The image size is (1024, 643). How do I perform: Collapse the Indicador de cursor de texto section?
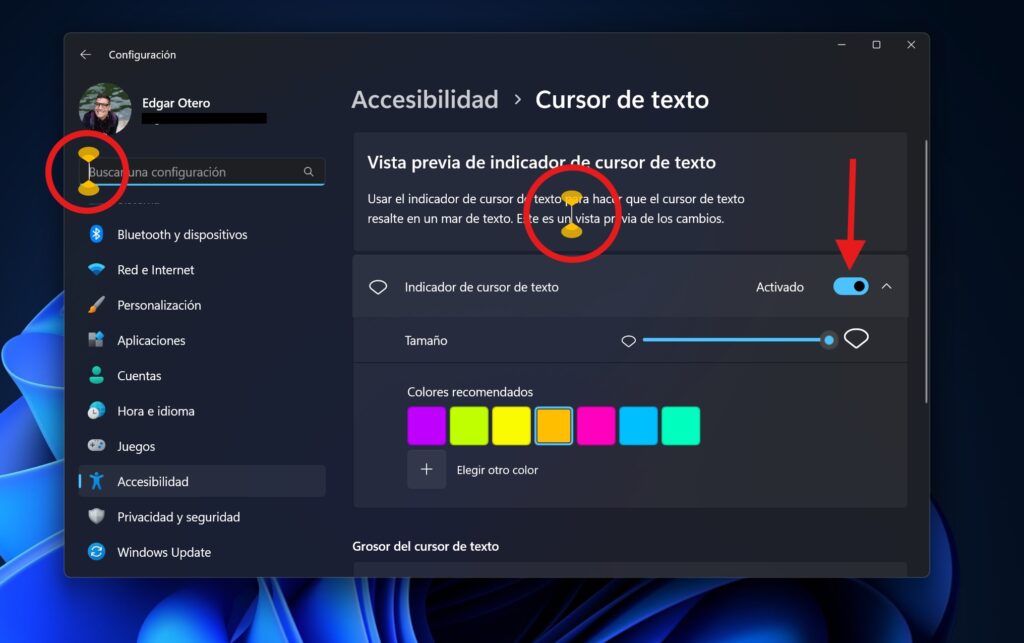886,287
